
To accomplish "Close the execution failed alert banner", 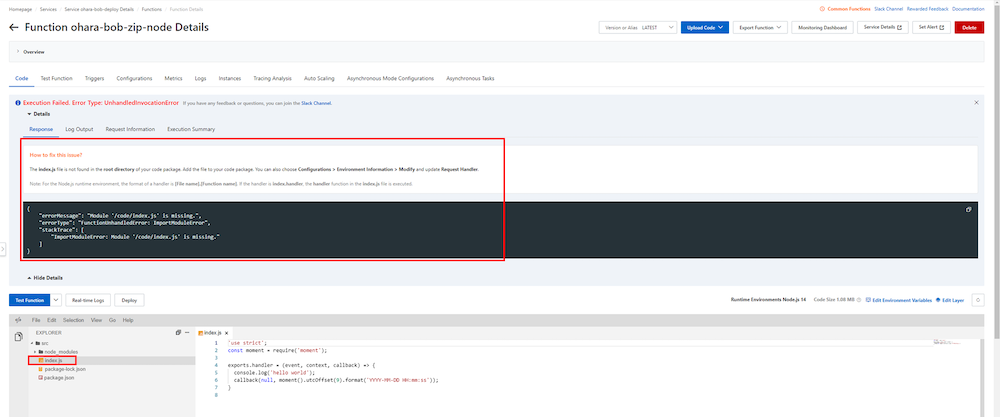I will click(x=976, y=102).
